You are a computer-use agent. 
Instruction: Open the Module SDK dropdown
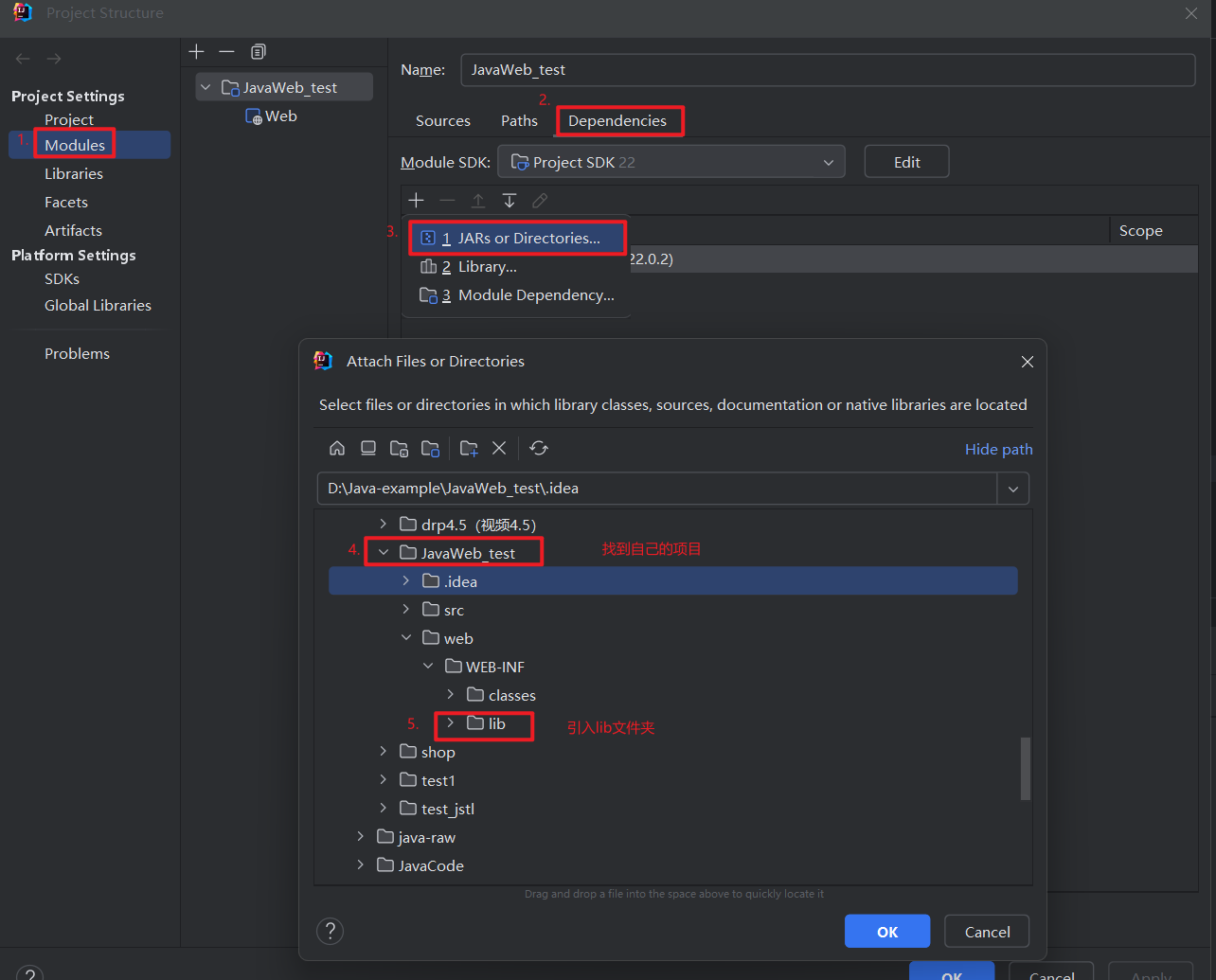[828, 161]
